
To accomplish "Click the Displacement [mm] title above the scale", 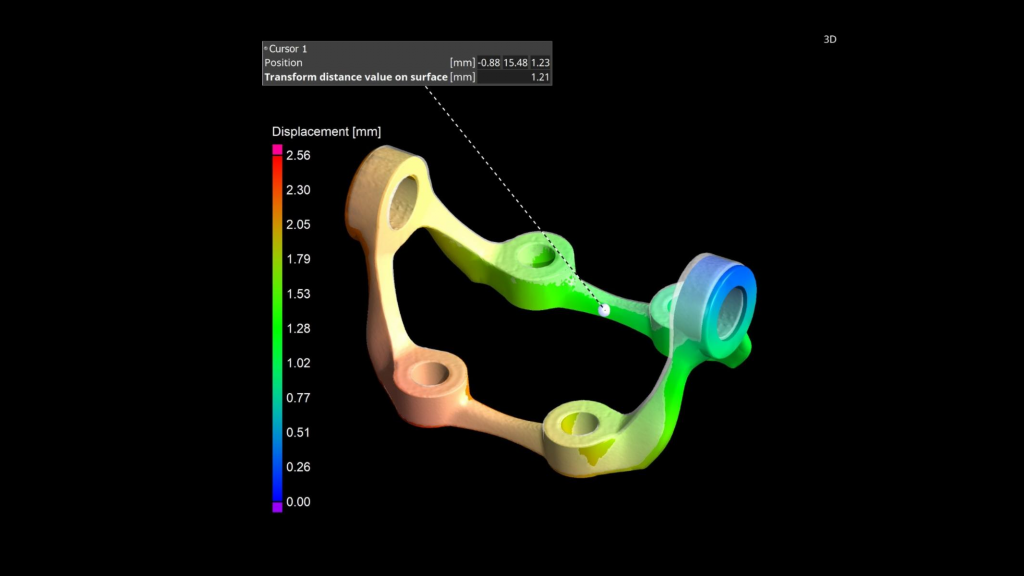I will tap(327, 131).
